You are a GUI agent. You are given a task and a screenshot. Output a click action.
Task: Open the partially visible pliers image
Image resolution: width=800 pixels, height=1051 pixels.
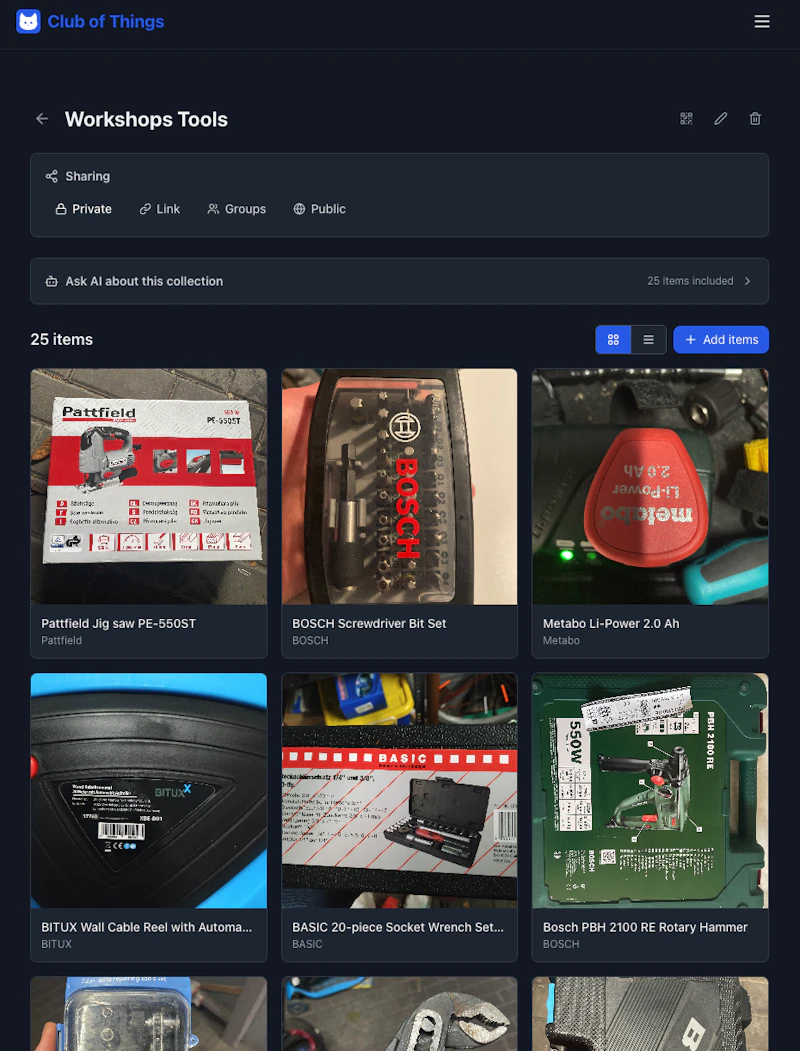[399, 1014]
